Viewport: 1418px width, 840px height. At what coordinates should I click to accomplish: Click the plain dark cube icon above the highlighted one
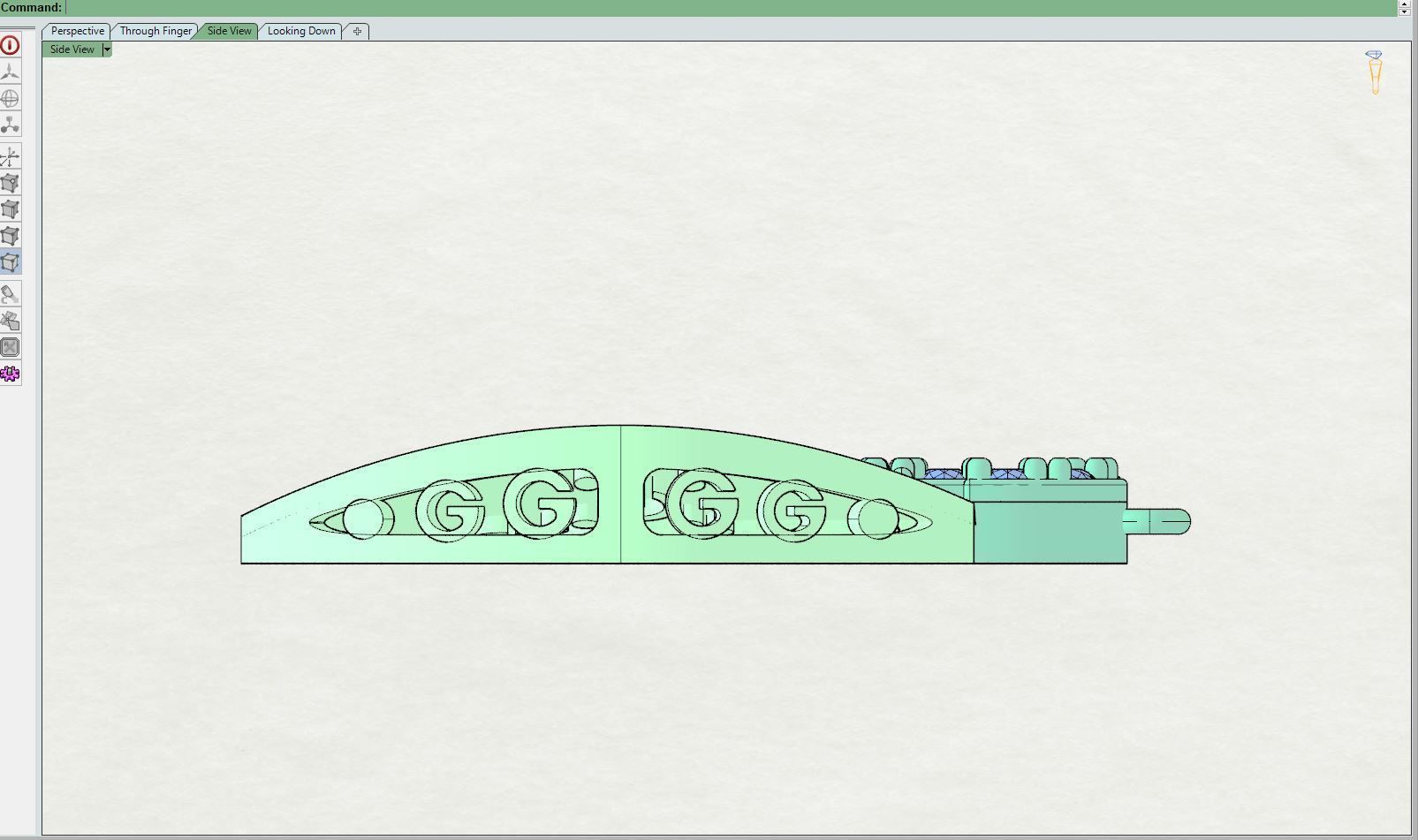[x=10, y=236]
